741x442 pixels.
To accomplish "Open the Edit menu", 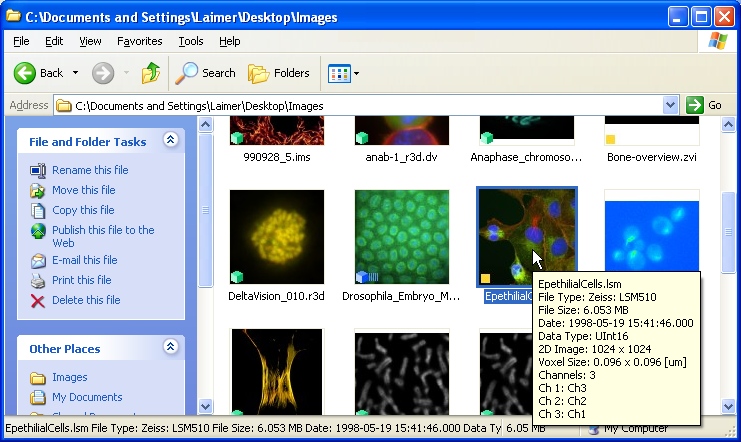I will tap(54, 42).
